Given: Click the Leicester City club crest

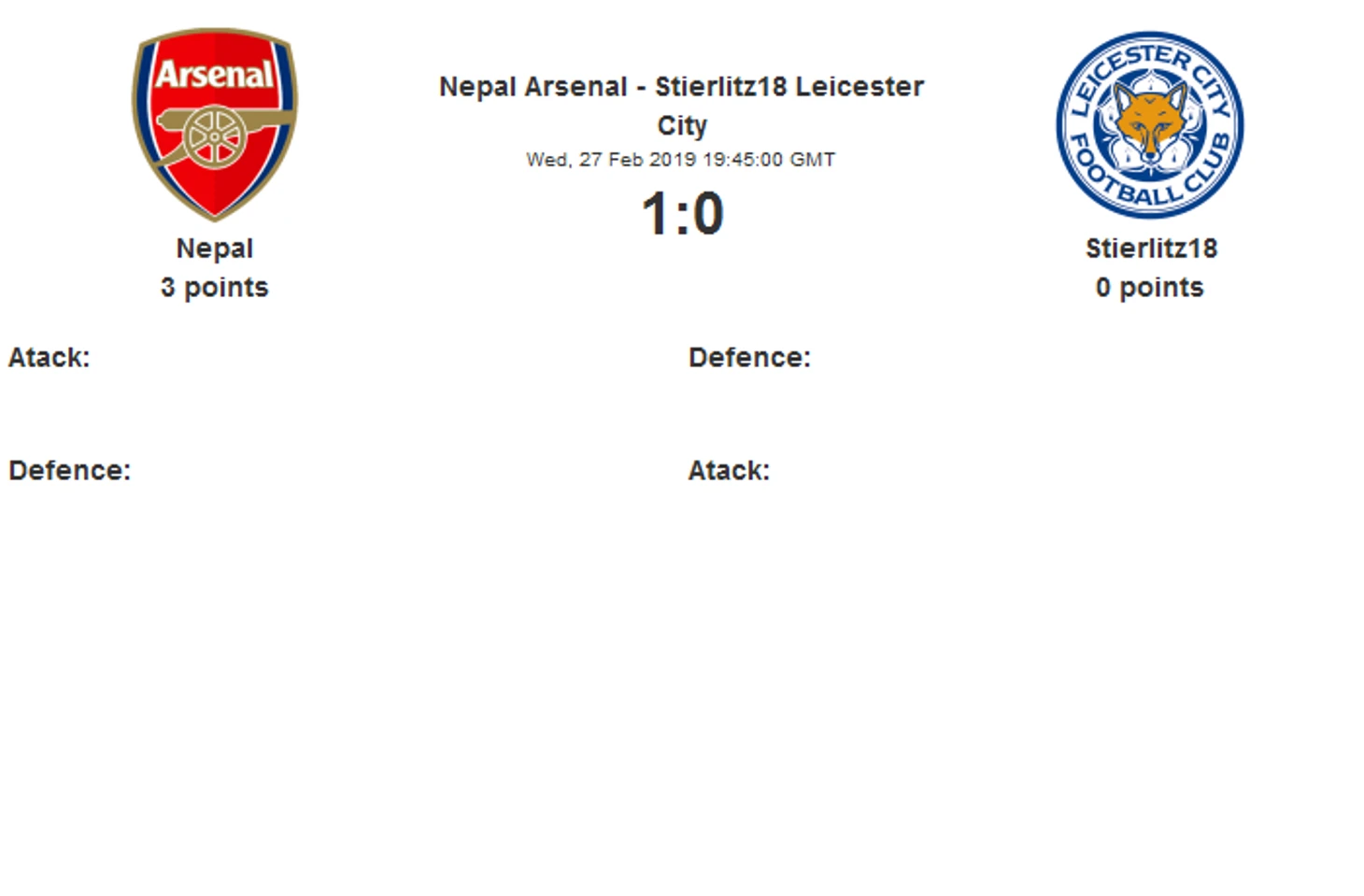Looking at the screenshot, I should pos(1149,124).
